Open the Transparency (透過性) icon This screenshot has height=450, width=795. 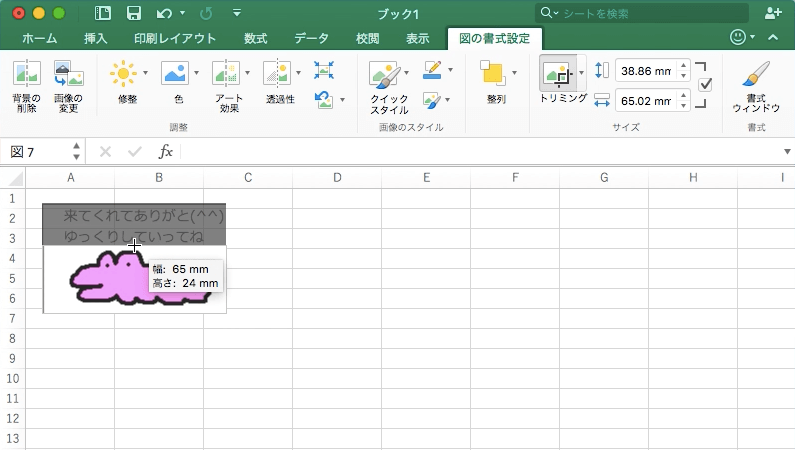(x=277, y=73)
